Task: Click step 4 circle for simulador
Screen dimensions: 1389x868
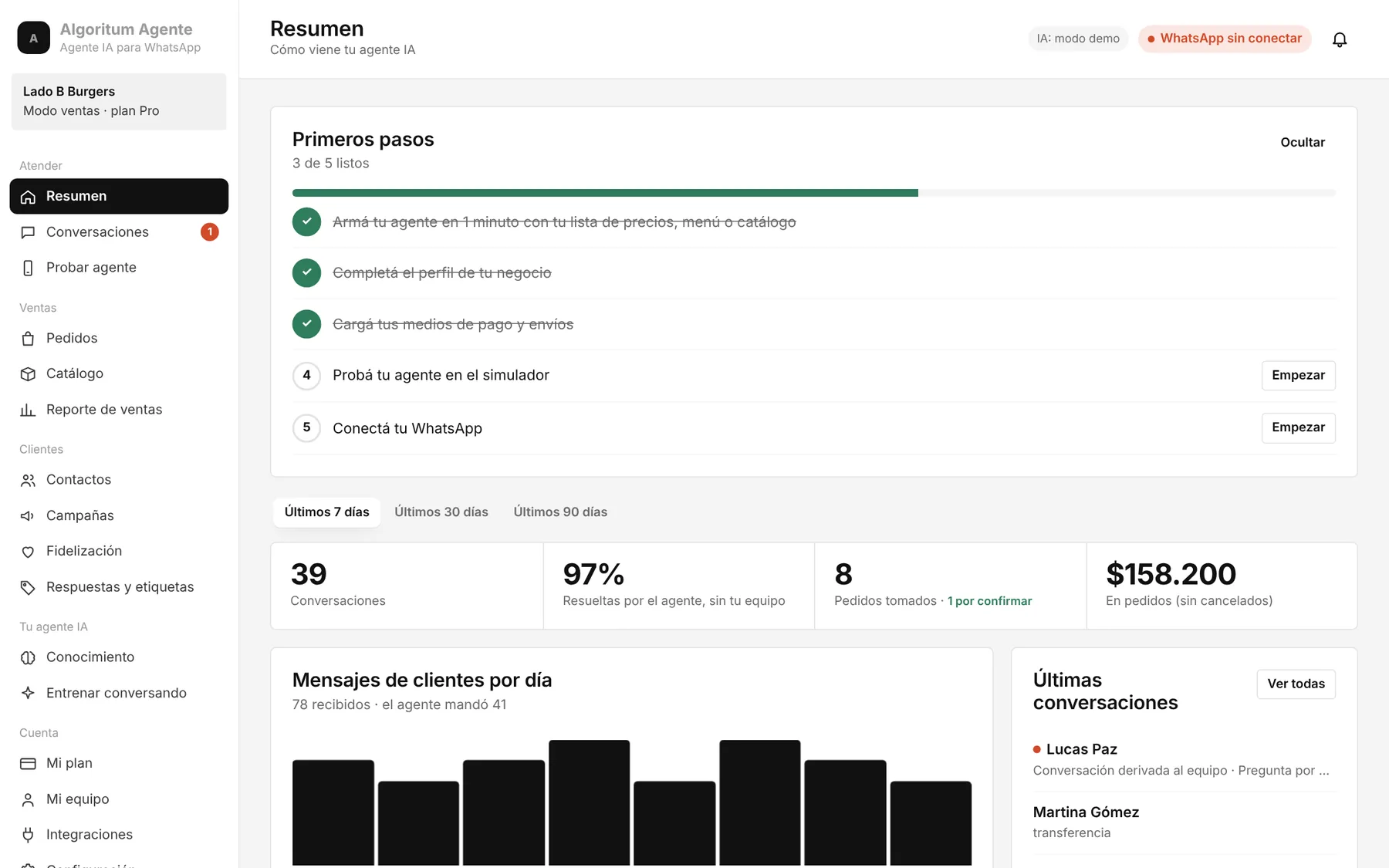Action: (306, 376)
